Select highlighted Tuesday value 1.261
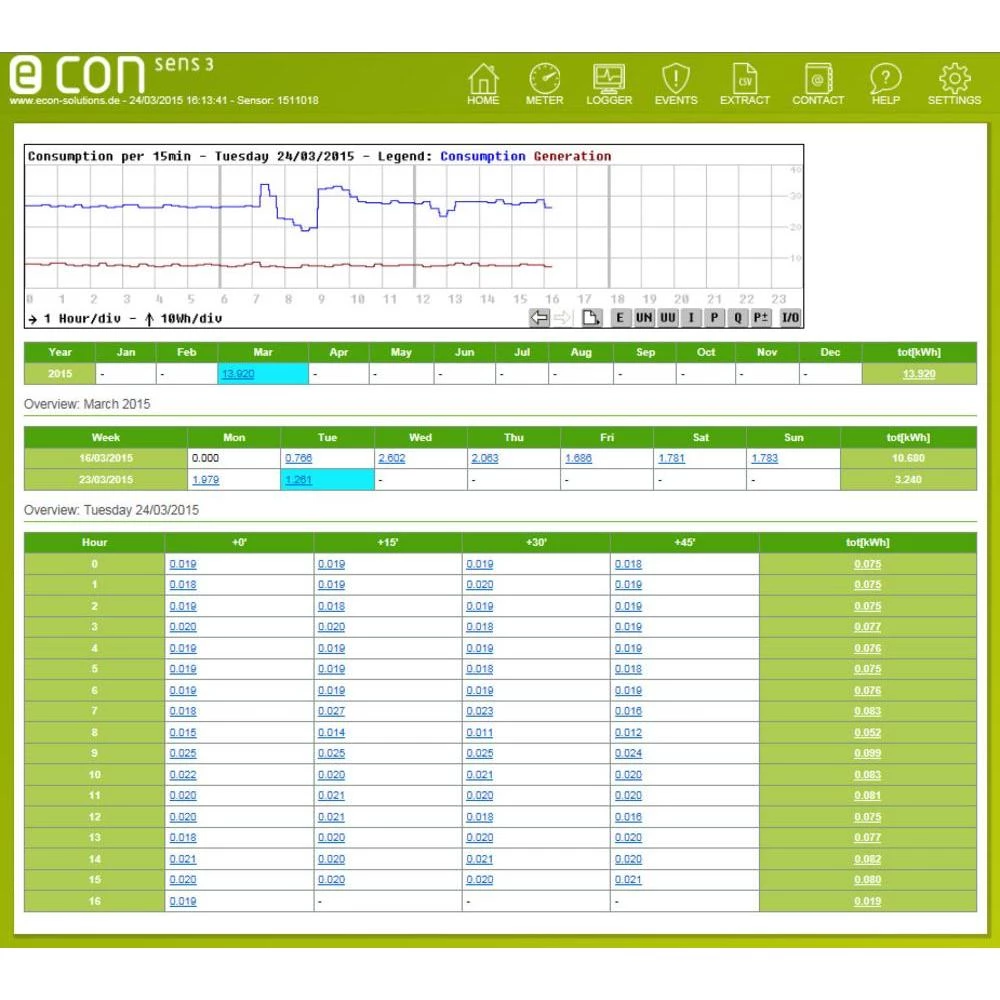 [x=299, y=479]
